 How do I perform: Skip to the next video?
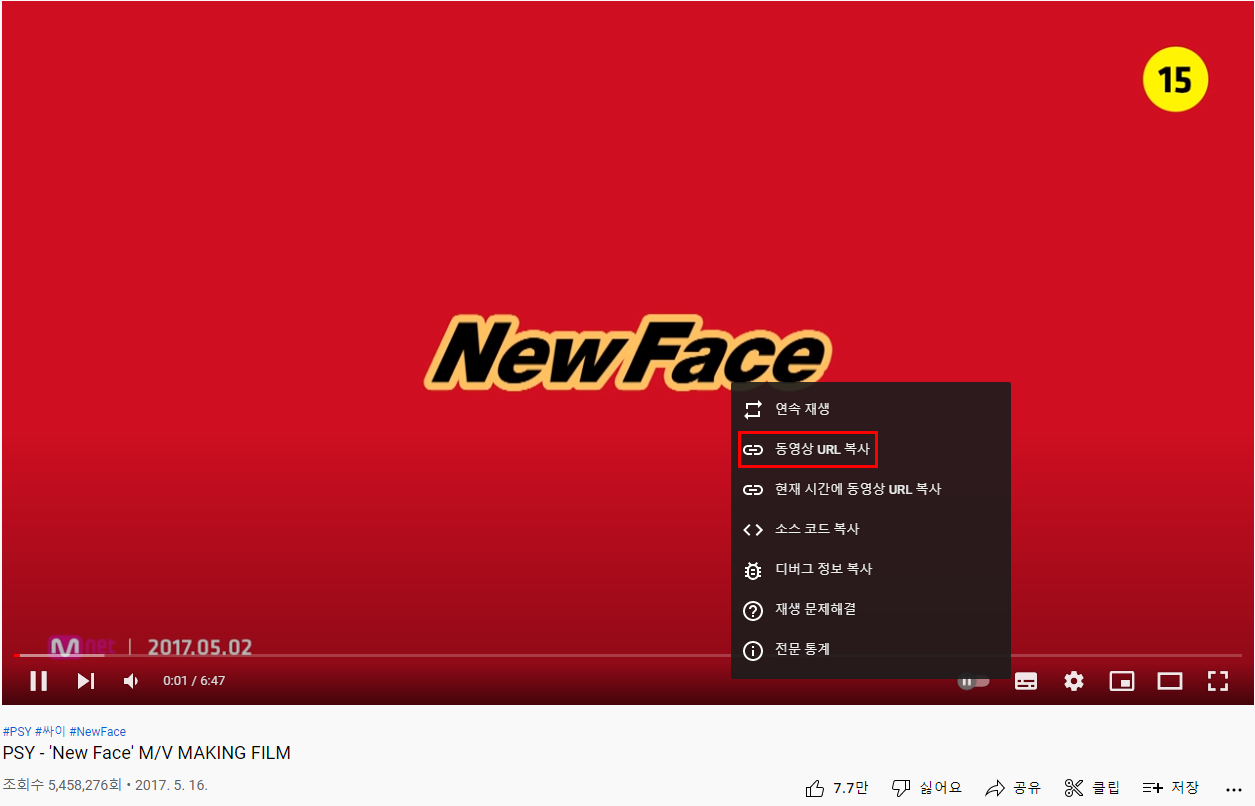pyautogui.click(x=86, y=681)
